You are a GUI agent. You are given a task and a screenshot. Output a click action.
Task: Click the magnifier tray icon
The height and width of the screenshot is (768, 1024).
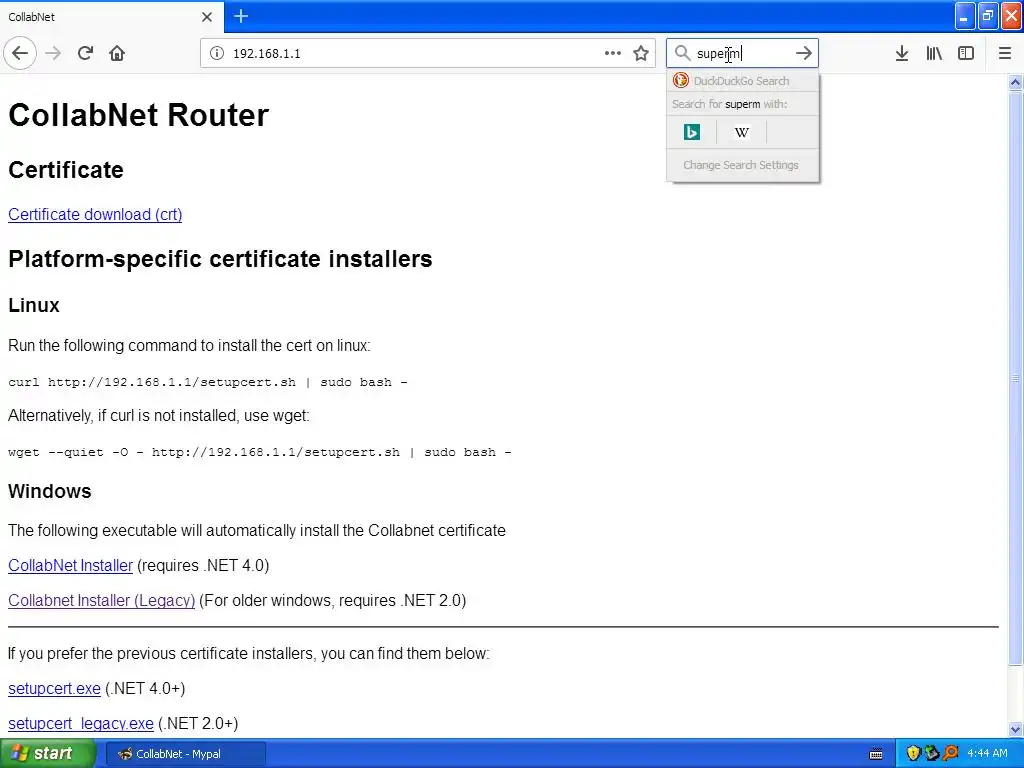(951, 754)
